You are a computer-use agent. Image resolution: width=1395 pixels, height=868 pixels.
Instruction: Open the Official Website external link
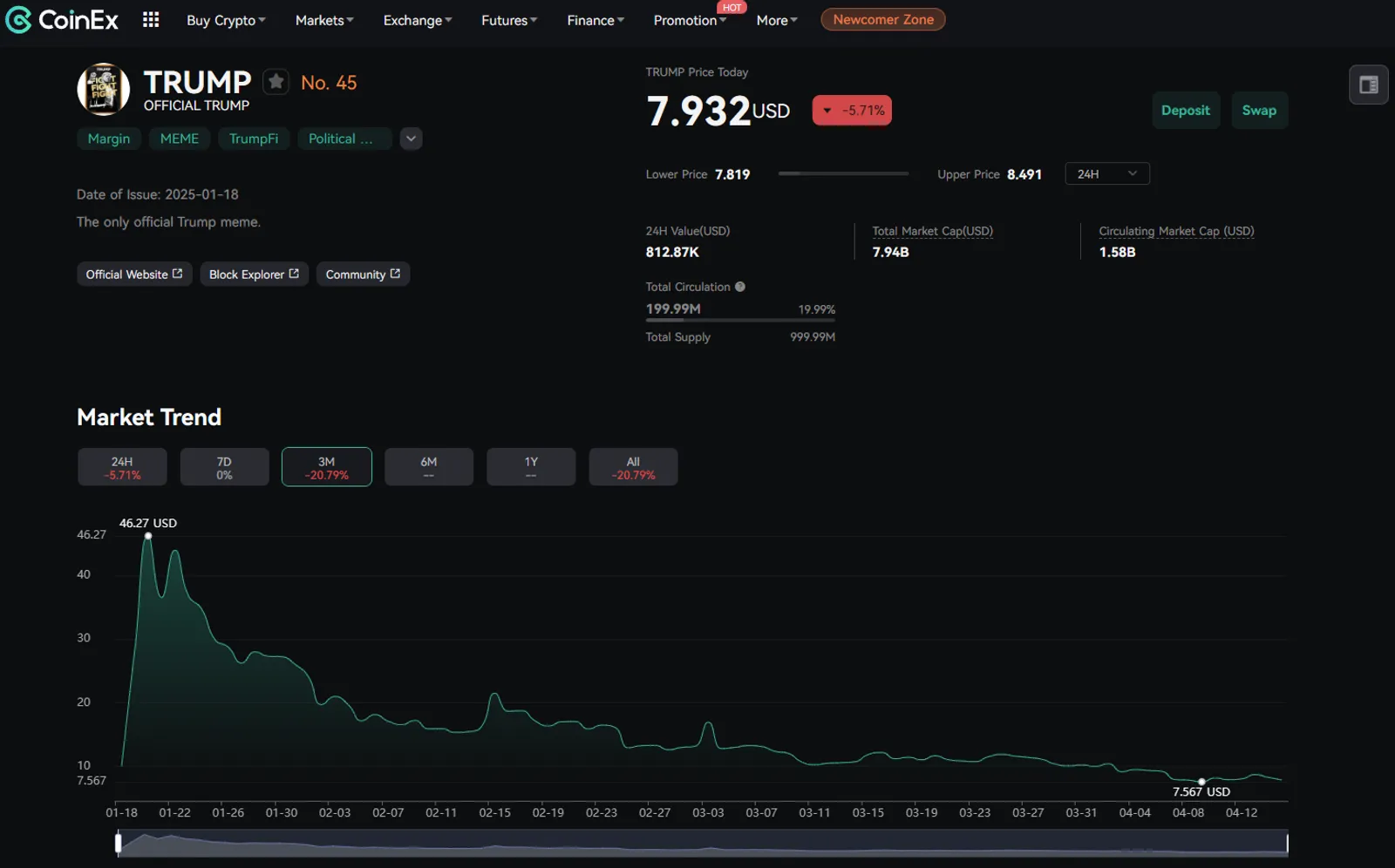134,275
